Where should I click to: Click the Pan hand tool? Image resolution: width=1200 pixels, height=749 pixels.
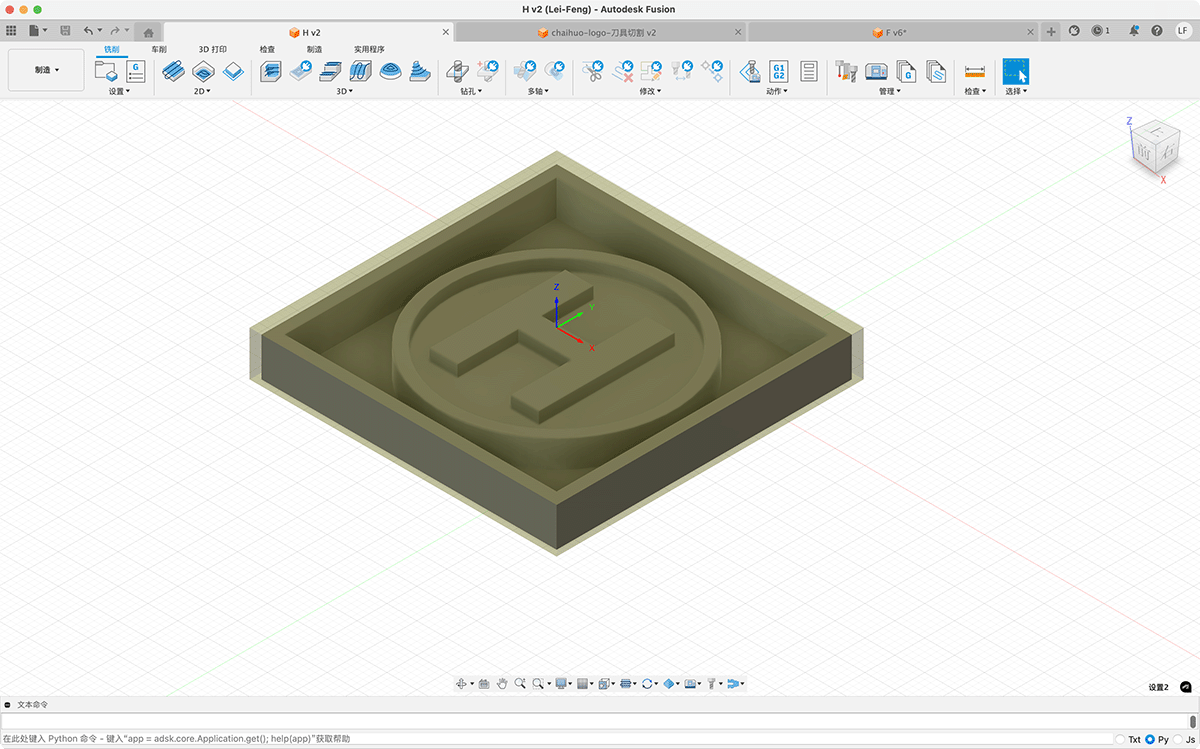(503, 684)
